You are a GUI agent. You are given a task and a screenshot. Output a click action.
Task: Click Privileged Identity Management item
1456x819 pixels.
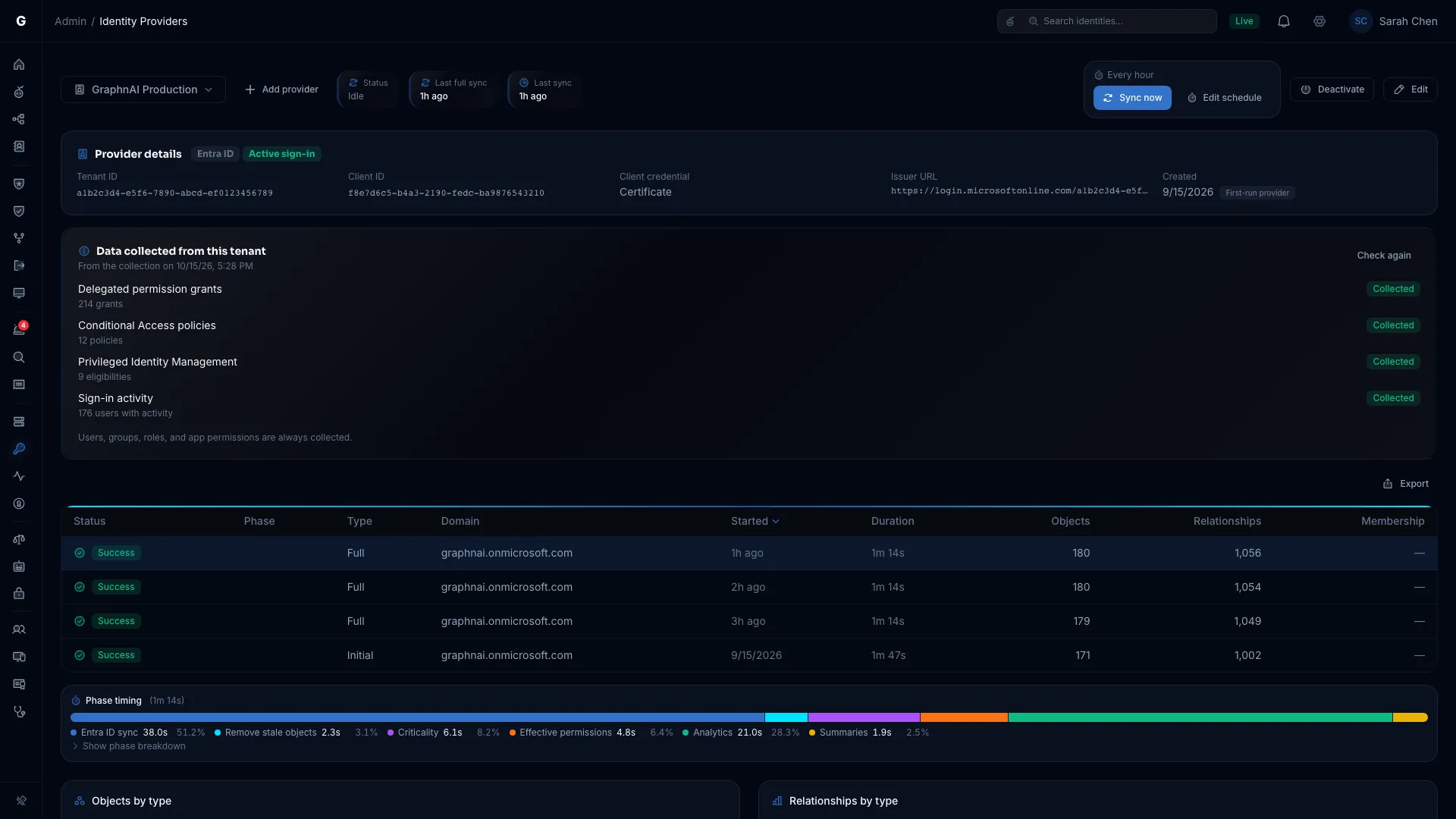158,362
